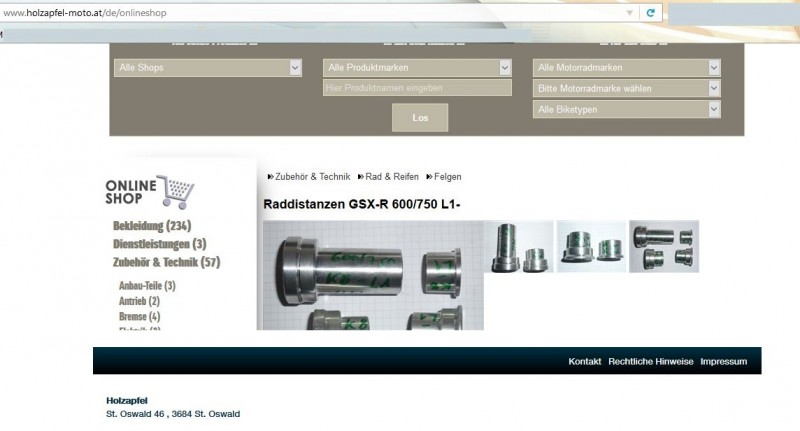Image resolution: width=800 pixels, height=431 pixels.
Task: Open the Impressum footer link
Action: (x=723, y=361)
